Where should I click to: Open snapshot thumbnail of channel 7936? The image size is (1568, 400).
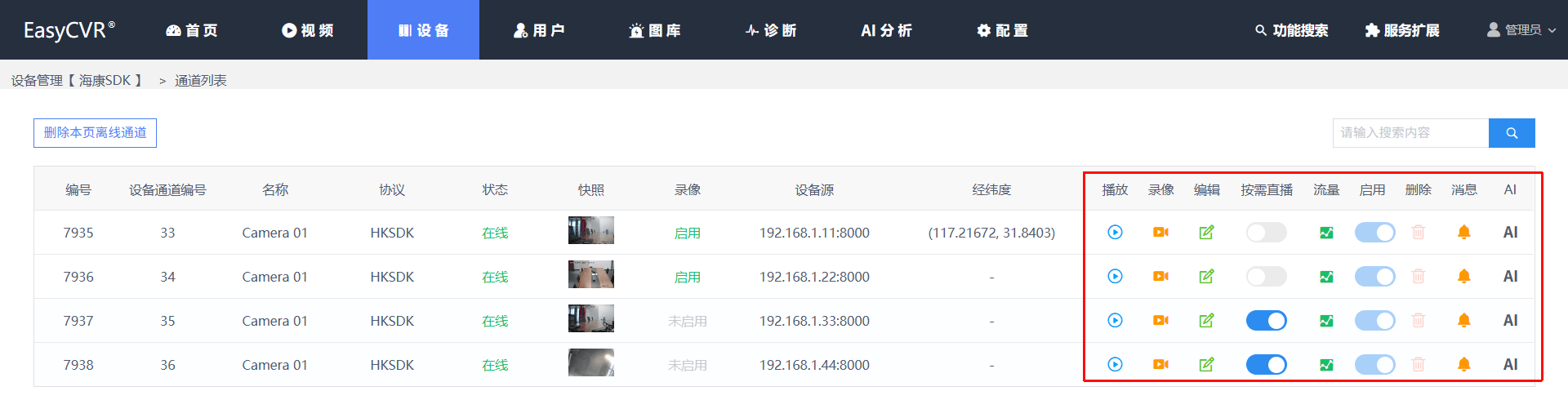tap(590, 275)
